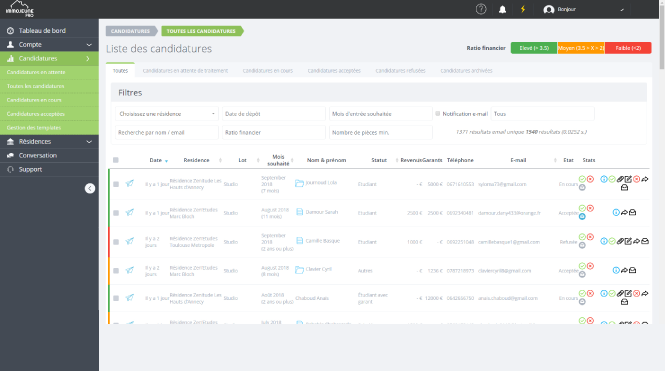This screenshot has height=371, width=665.
Task: Click the paper plane icon in Damour Sarah row
Action: 130,212
